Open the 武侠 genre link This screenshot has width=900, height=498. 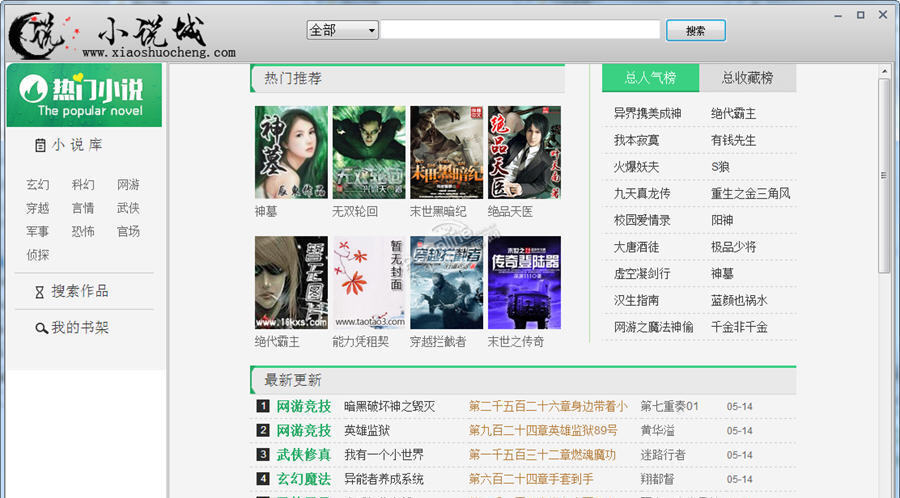pos(128,208)
